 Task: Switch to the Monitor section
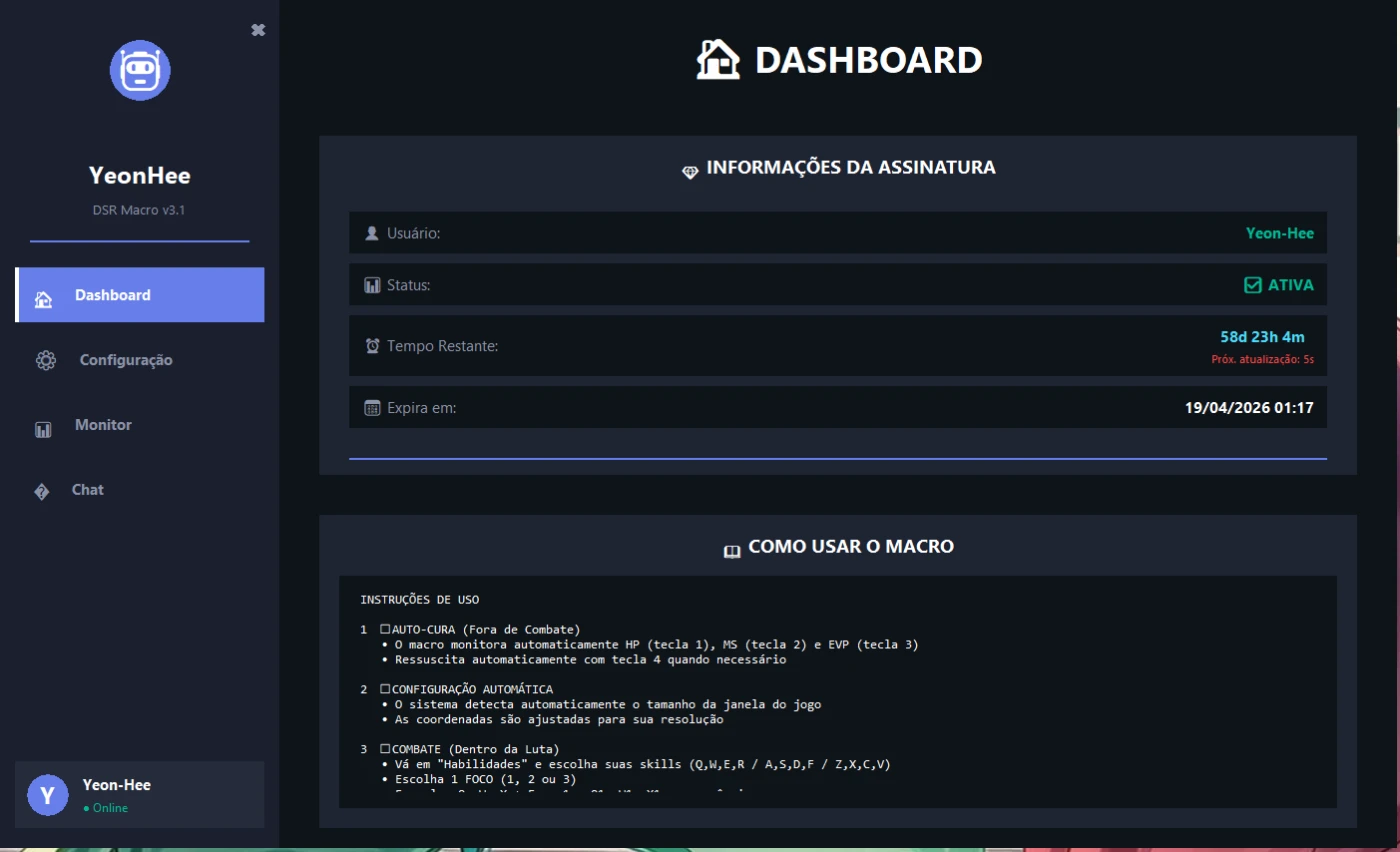(103, 425)
